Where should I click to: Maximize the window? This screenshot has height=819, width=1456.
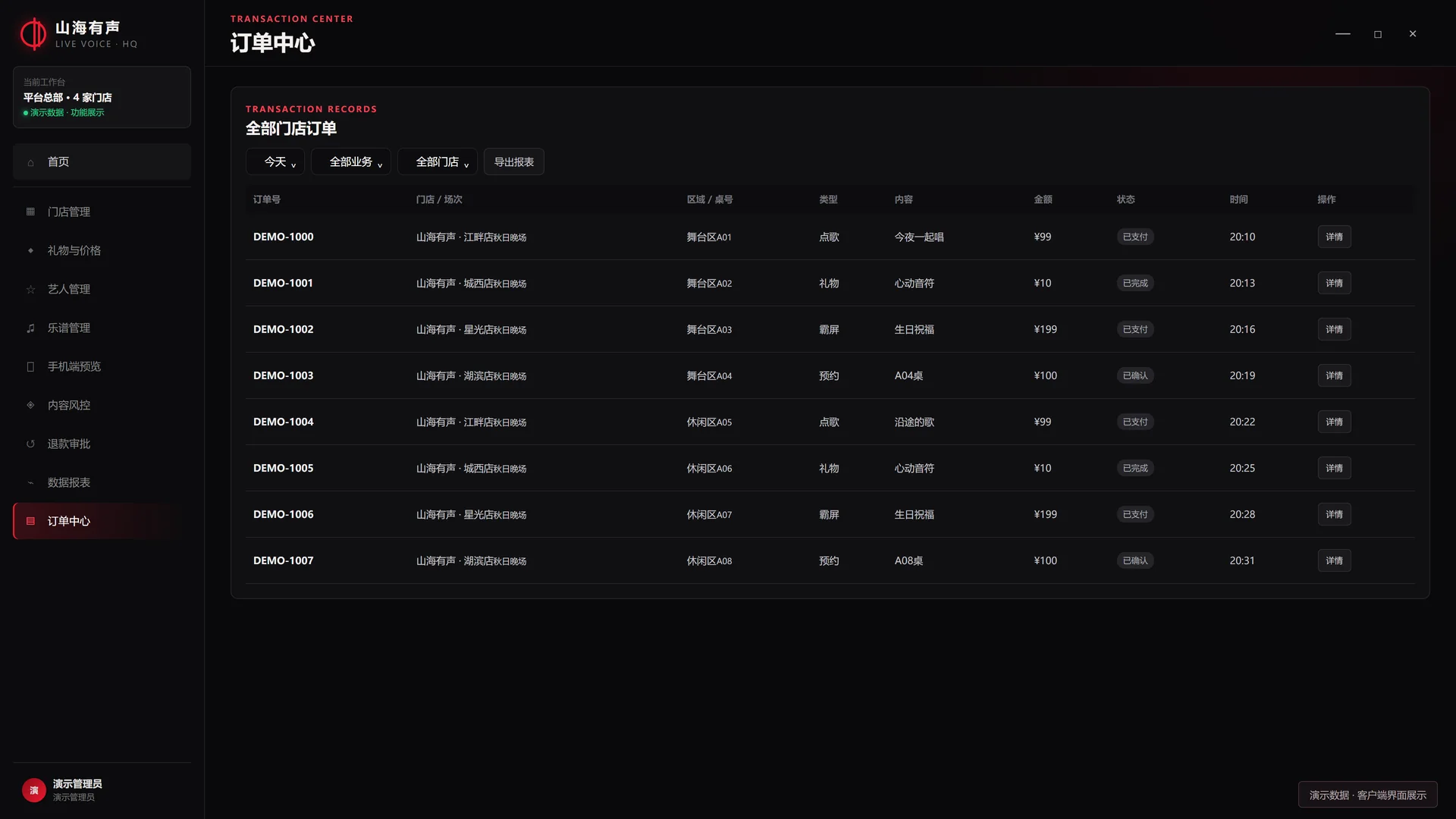1378,34
